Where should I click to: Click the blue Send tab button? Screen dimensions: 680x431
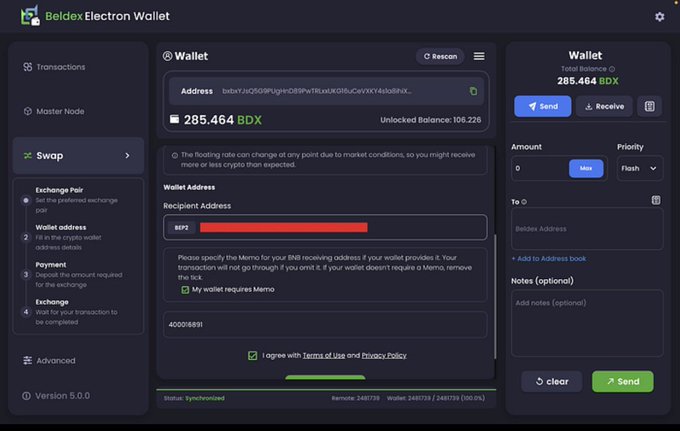543,106
